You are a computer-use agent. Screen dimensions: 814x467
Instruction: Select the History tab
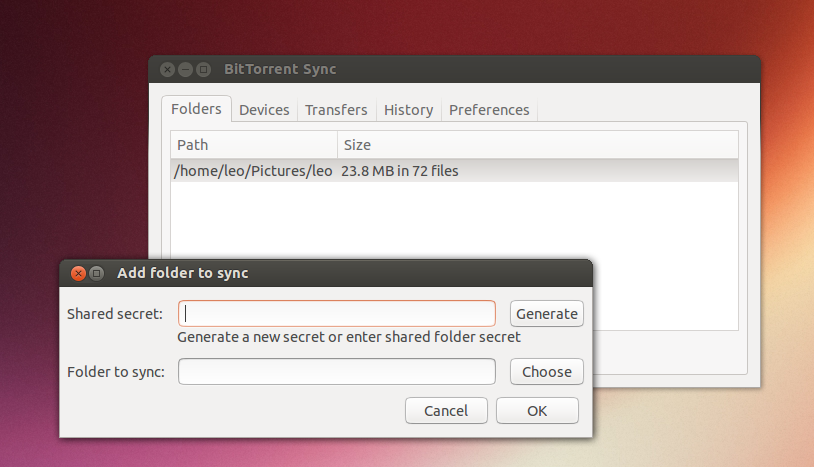(408, 110)
